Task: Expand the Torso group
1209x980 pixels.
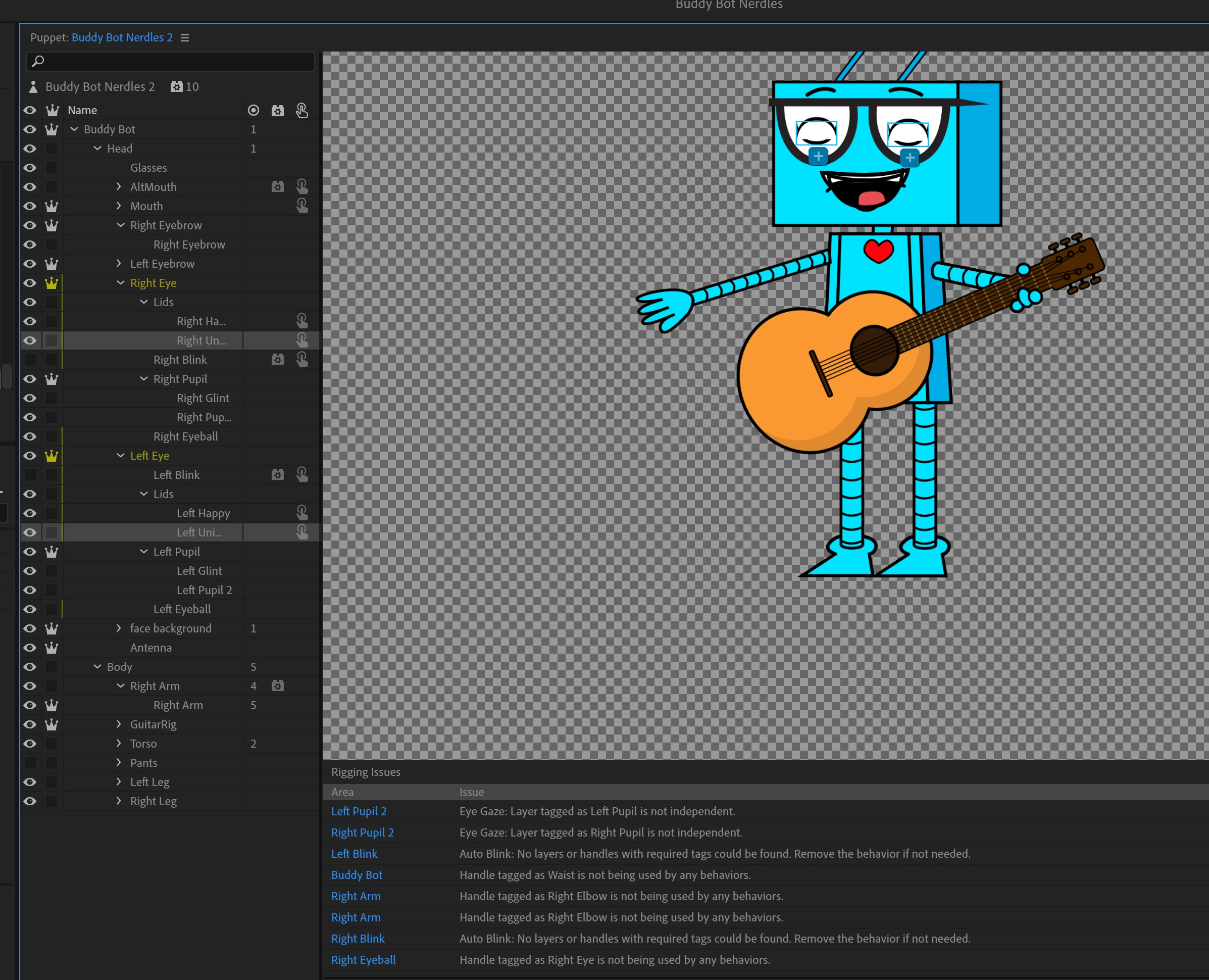Action: tap(119, 744)
